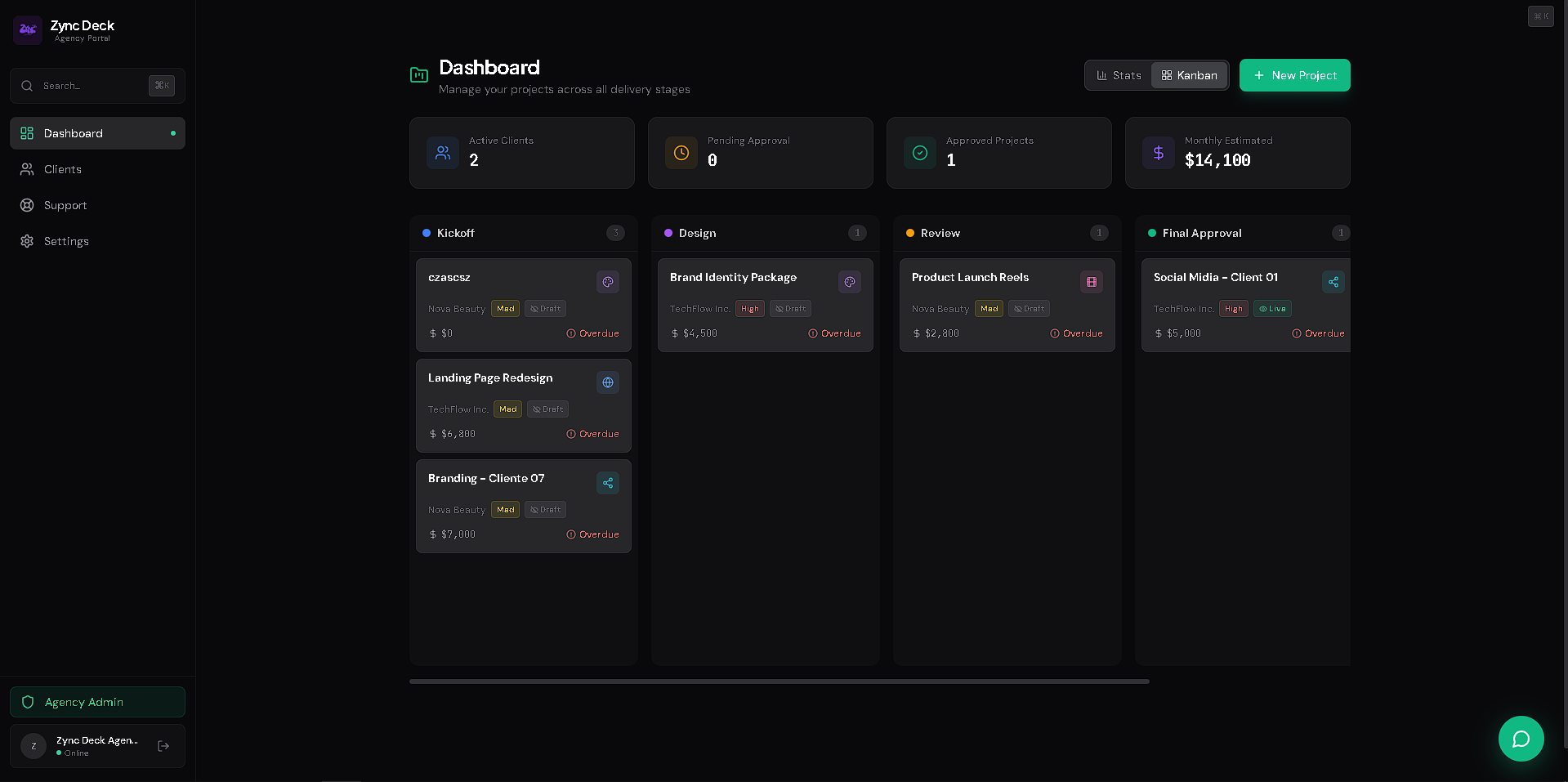Click the Live badge on Social Midia card

tap(1272, 309)
